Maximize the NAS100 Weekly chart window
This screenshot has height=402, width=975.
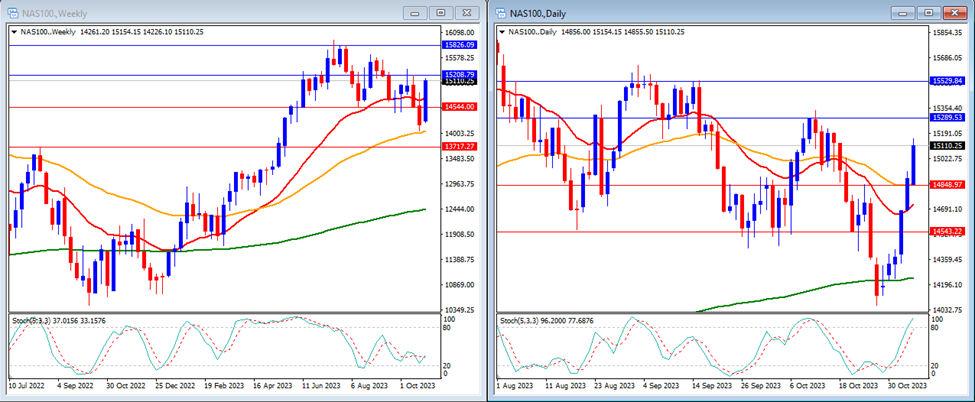click(x=439, y=12)
